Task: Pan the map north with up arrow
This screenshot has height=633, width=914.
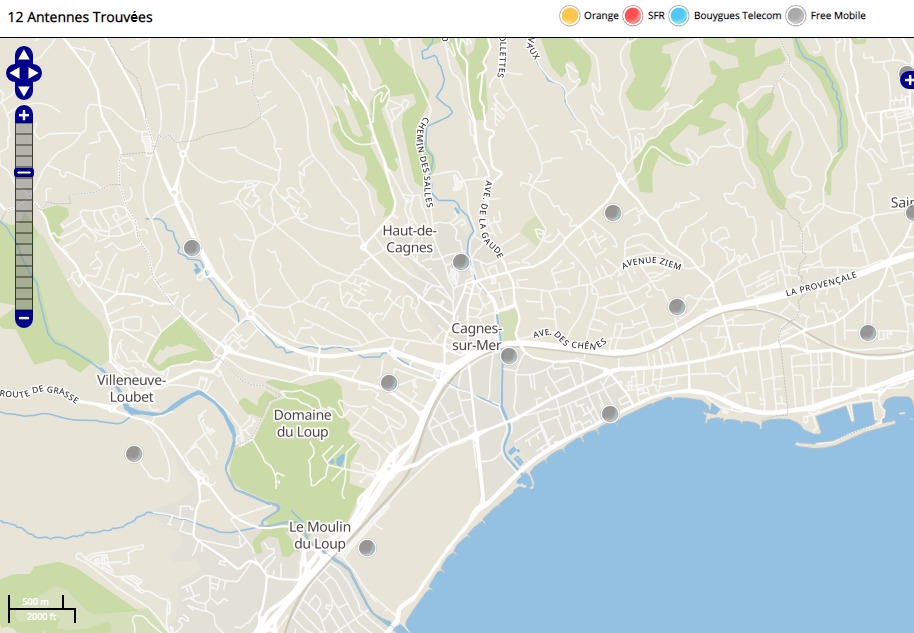Action: point(24,55)
